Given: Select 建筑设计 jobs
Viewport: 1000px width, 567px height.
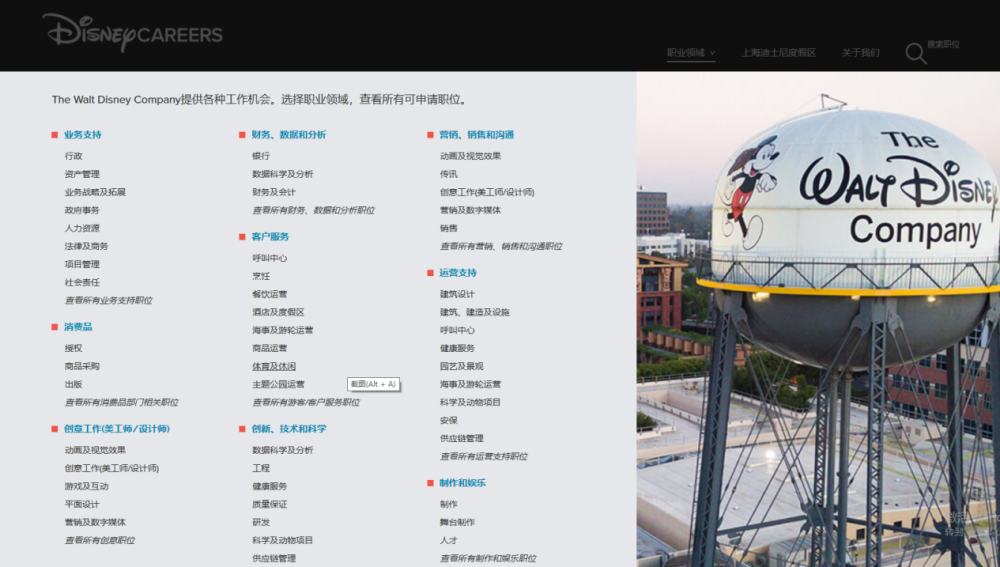Looking at the screenshot, I should (457, 294).
